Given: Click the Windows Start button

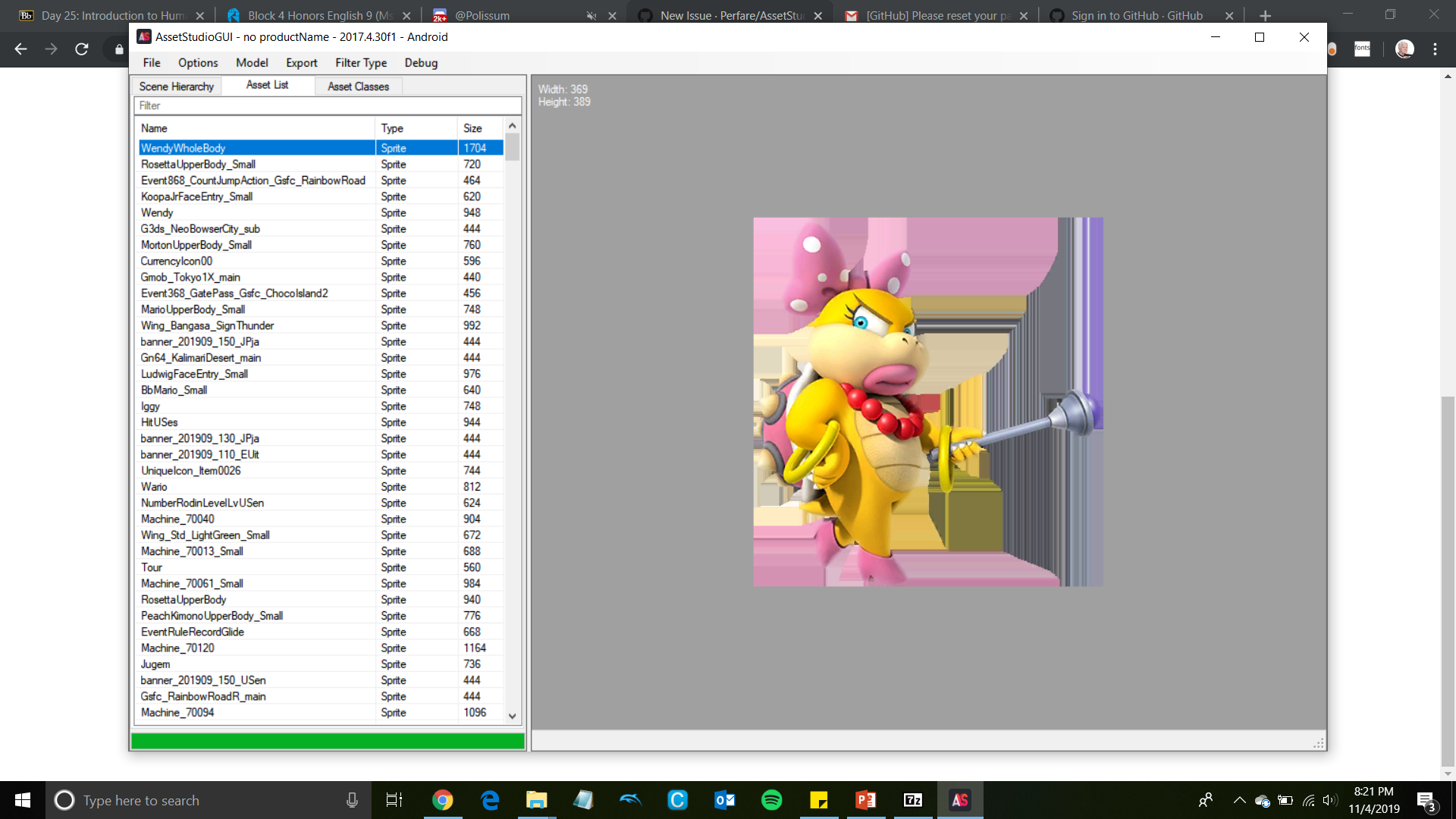Looking at the screenshot, I should click(x=22, y=800).
